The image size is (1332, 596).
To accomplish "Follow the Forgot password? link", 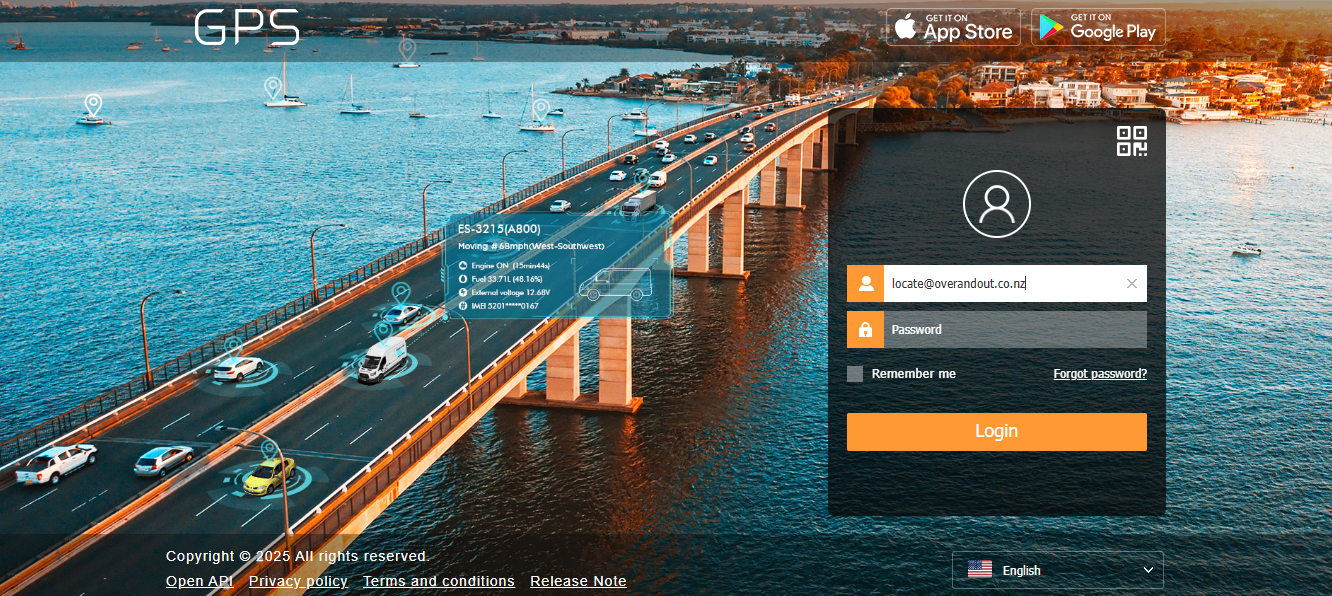I will coord(1100,374).
